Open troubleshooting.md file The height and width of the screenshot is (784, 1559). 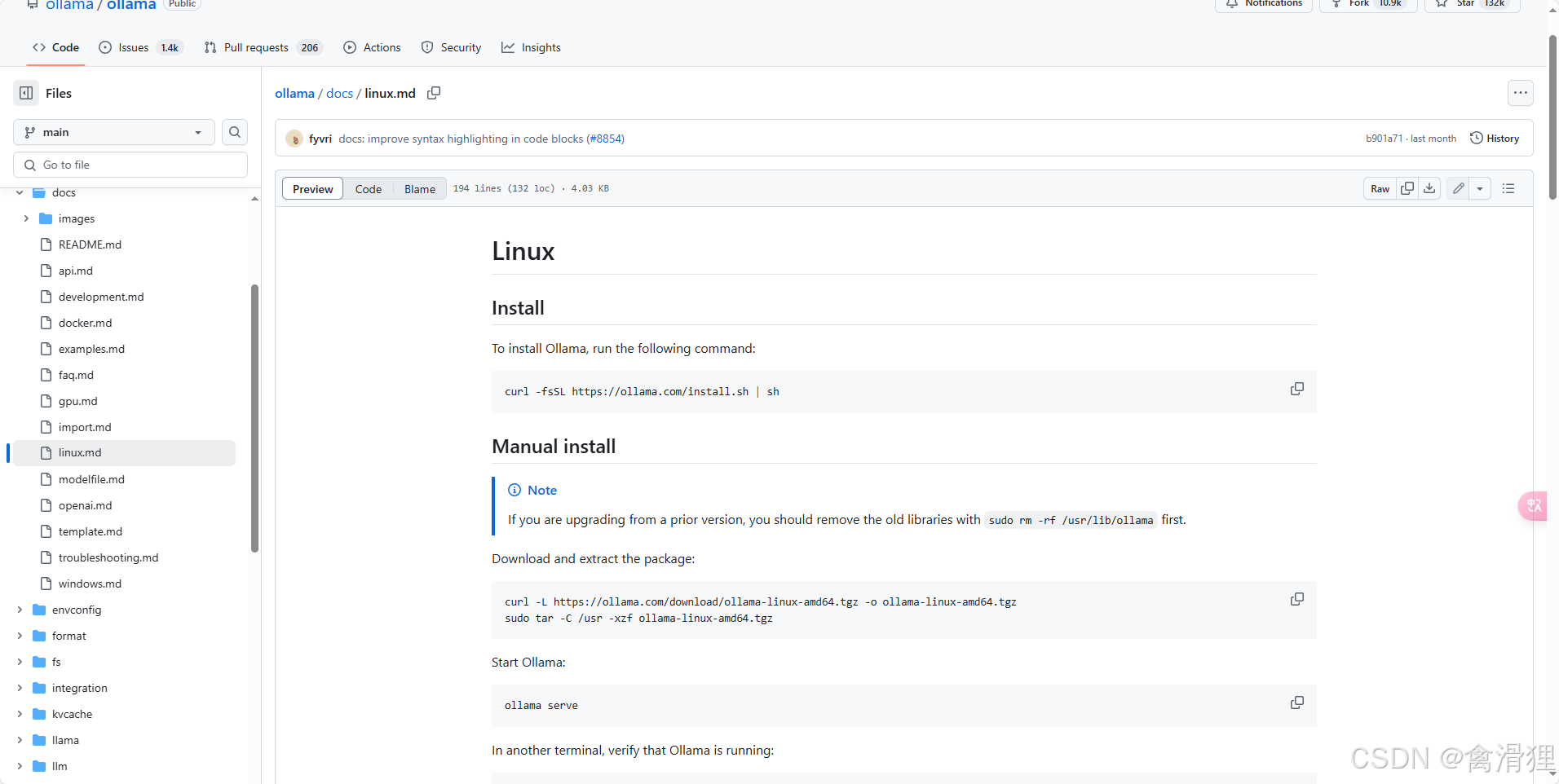coord(108,557)
